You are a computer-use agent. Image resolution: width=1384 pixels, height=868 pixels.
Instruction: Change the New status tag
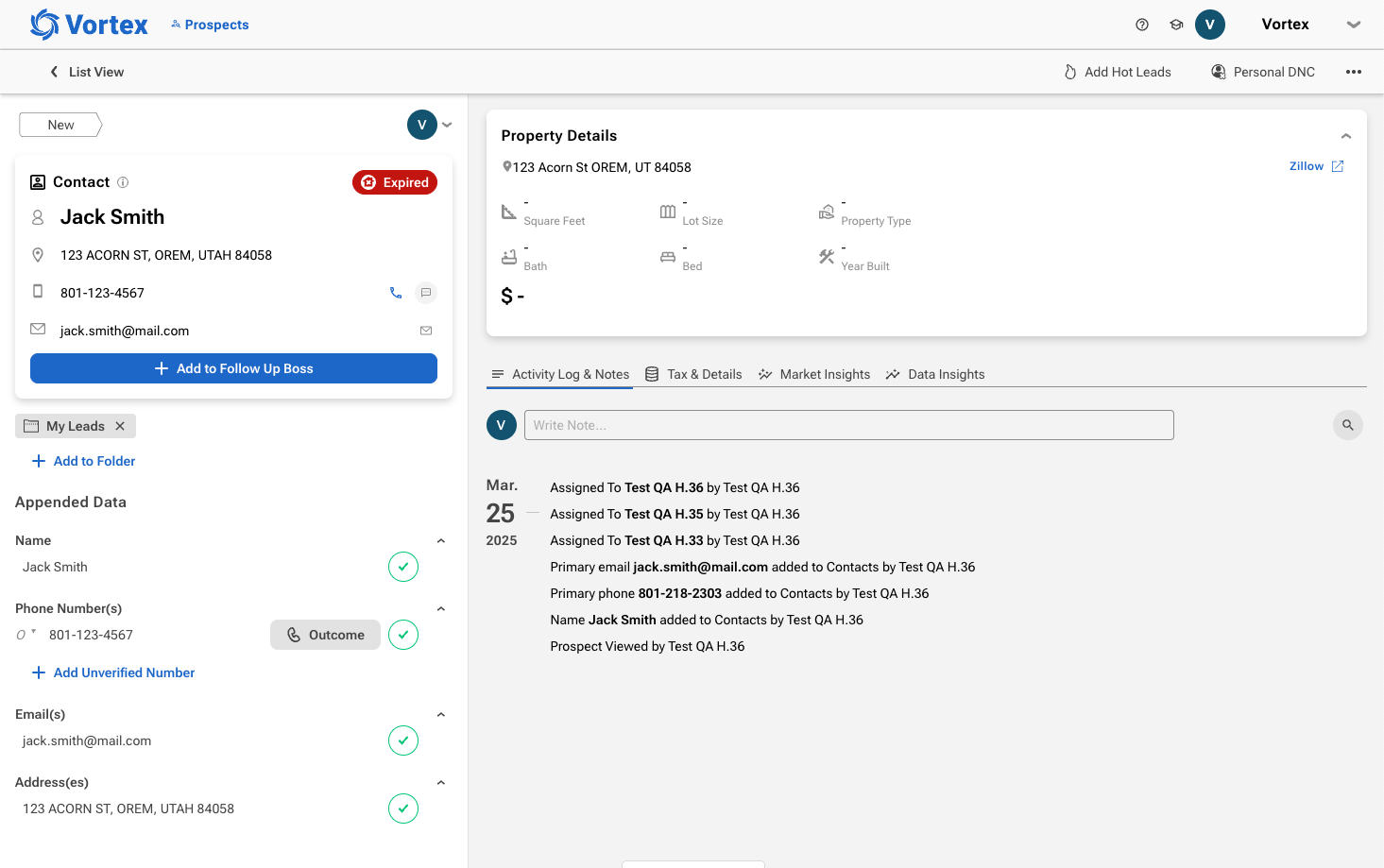click(x=60, y=125)
